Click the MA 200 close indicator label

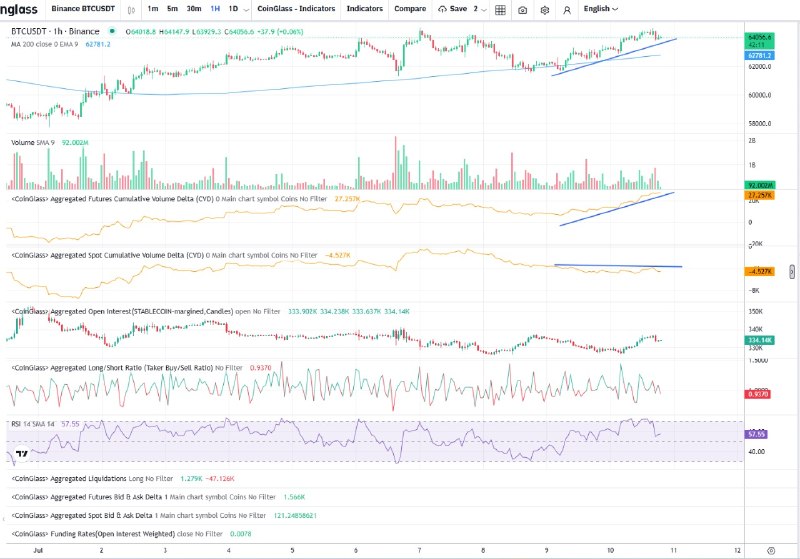point(45,44)
